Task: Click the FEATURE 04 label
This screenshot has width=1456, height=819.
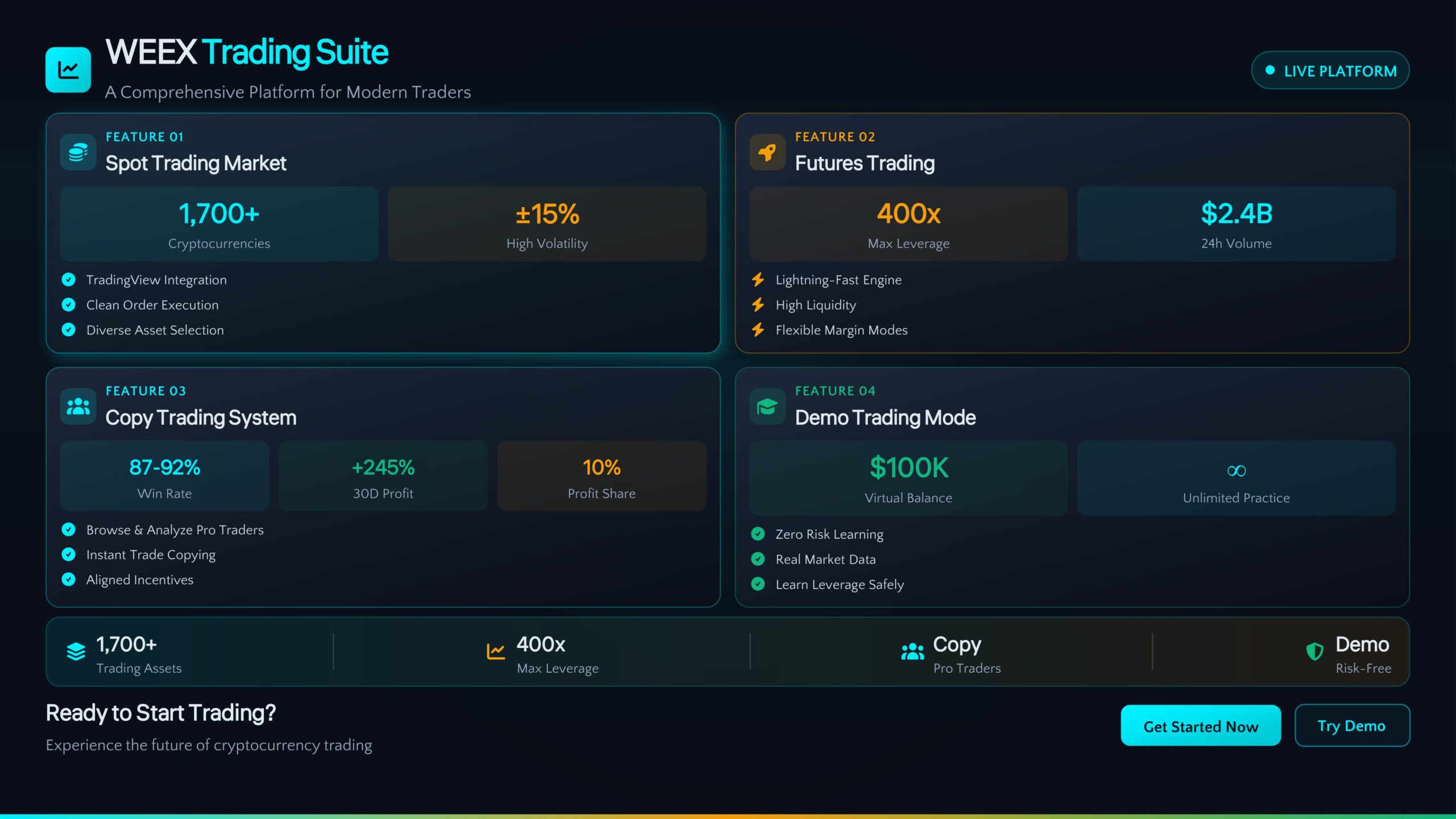Action: click(x=835, y=391)
